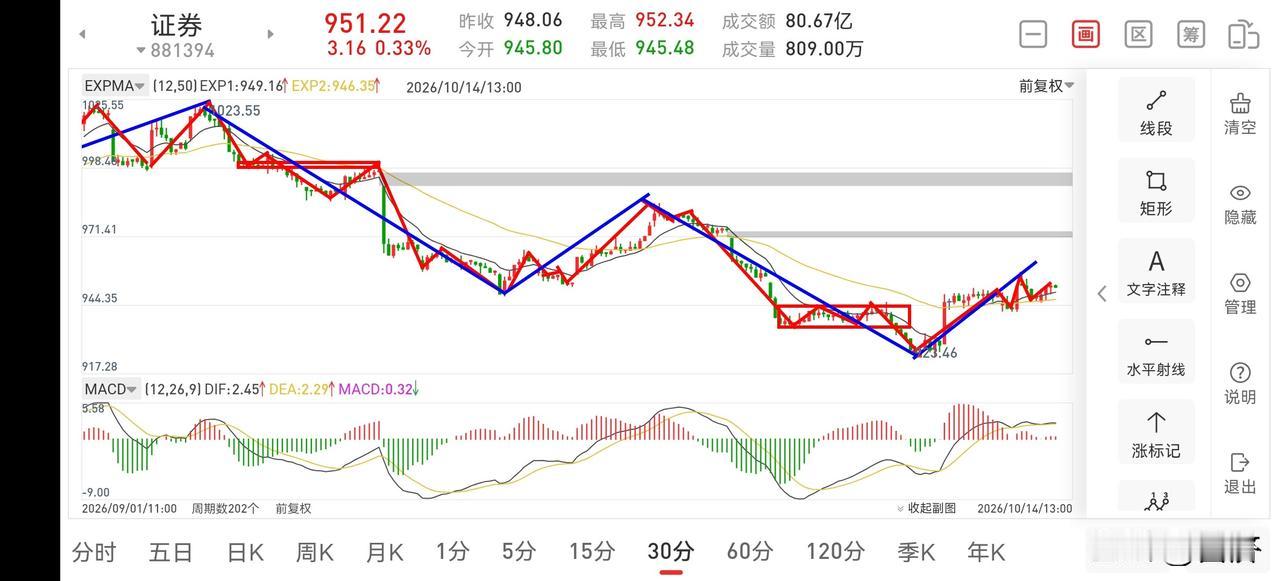Select the 线段 line segment drawing tool
The width and height of the screenshot is (1278, 581).
pos(1156,111)
